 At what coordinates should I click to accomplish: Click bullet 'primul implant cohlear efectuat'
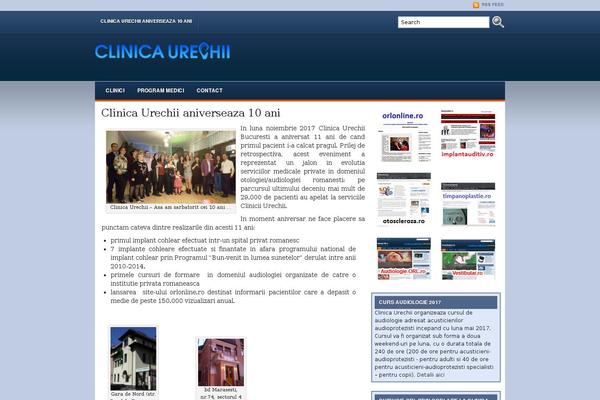[x=205, y=240]
